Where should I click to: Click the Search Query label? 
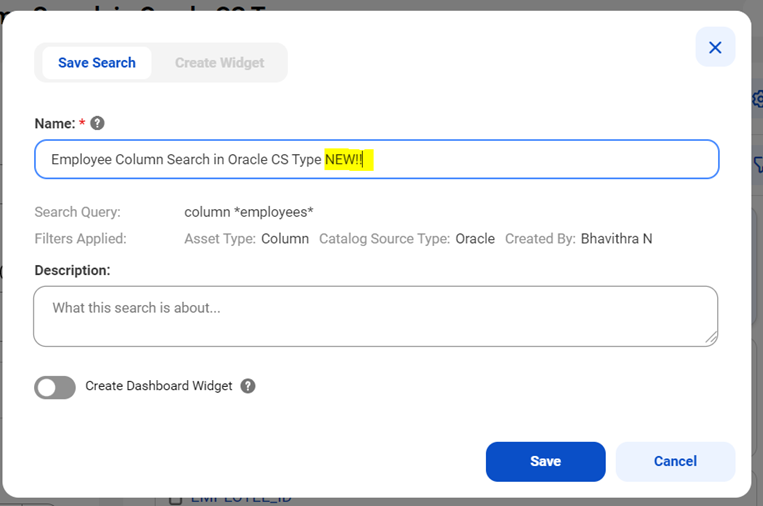(x=77, y=212)
